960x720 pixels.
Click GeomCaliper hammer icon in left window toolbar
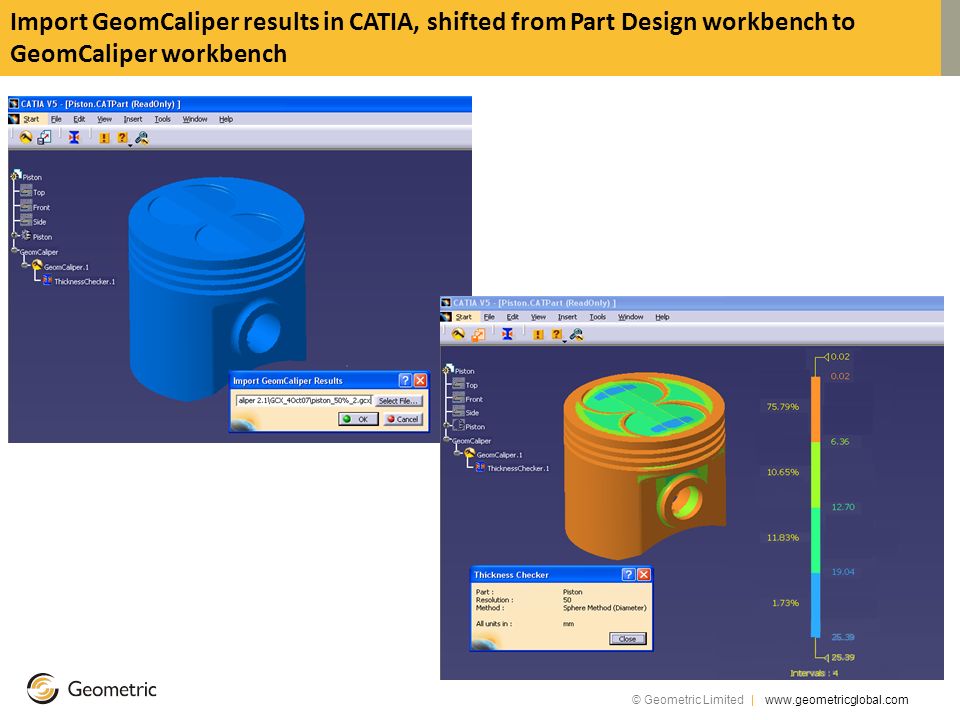coord(26,137)
